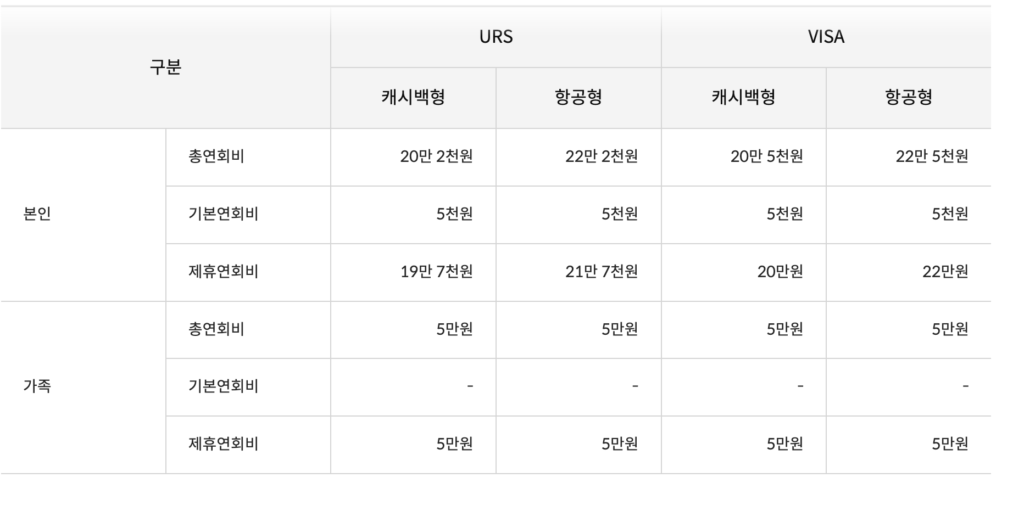Screen dimensions: 1024x517
Task: Select the 19만 7천원 cell
Action: click(436, 271)
